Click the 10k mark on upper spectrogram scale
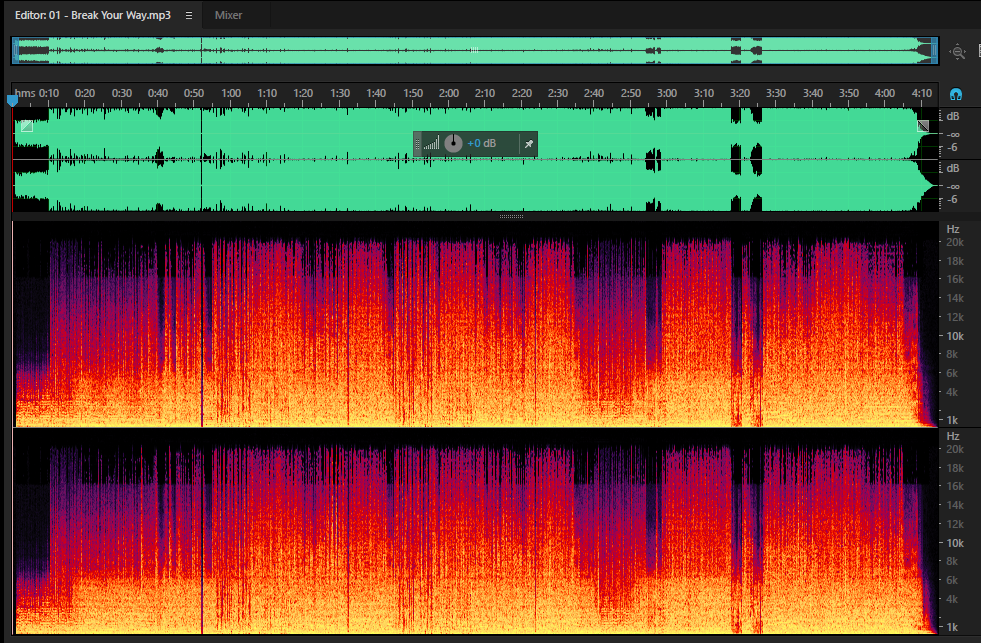 (x=955, y=337)
